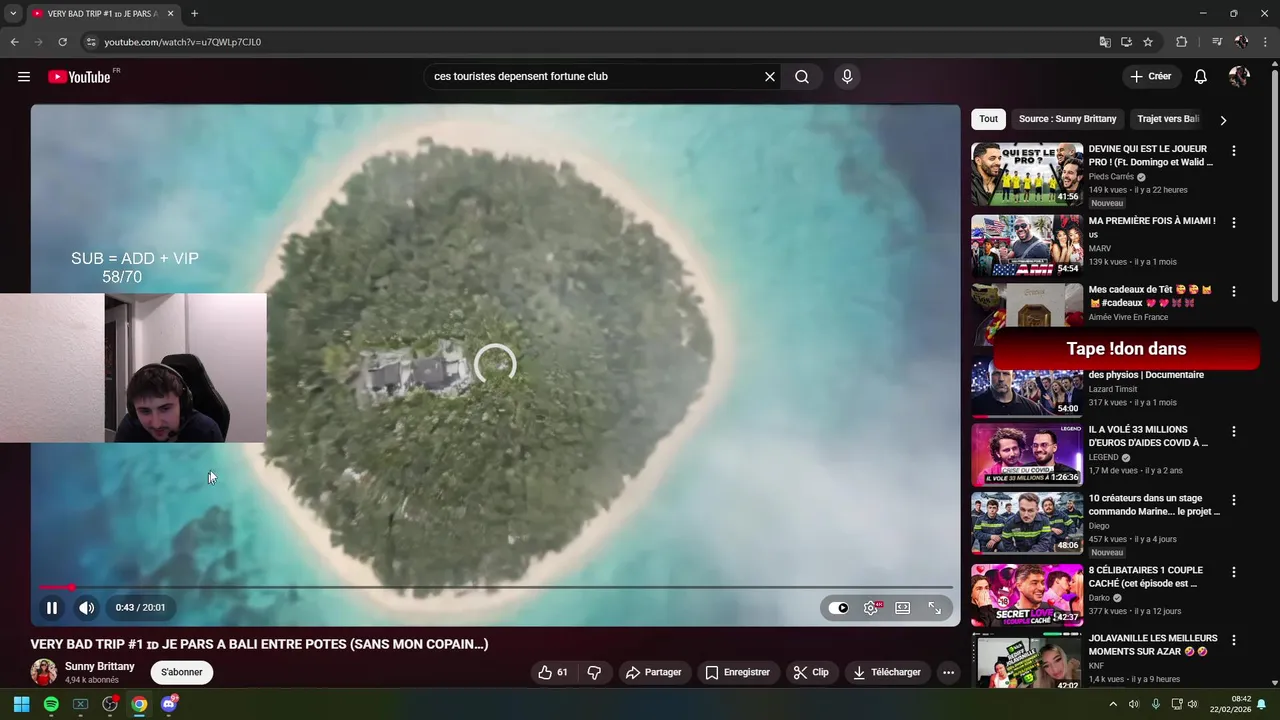This screenshot has height=720, width=1280.
Task: Open the DEVINE QUI EST LE JOUEUR thumbnail
Action: point(1027,174)
